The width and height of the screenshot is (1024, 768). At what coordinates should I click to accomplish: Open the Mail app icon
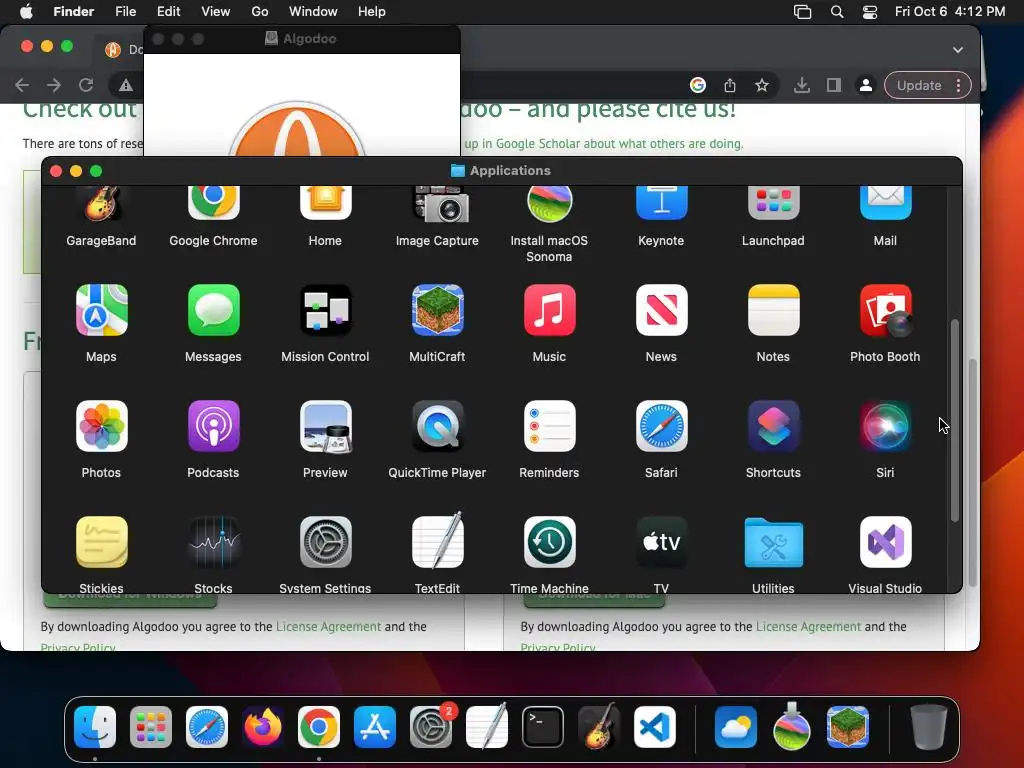886,204
